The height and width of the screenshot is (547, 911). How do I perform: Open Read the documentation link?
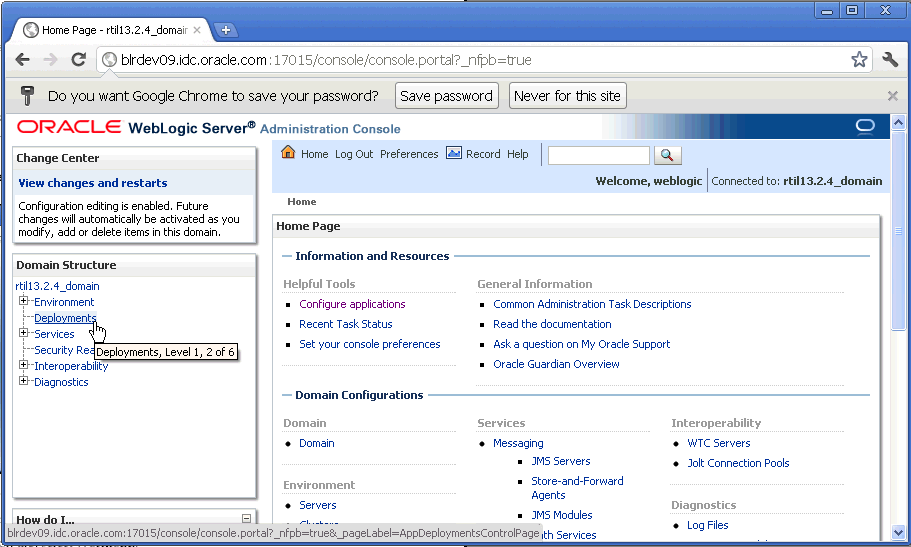(x=552, y=324)
